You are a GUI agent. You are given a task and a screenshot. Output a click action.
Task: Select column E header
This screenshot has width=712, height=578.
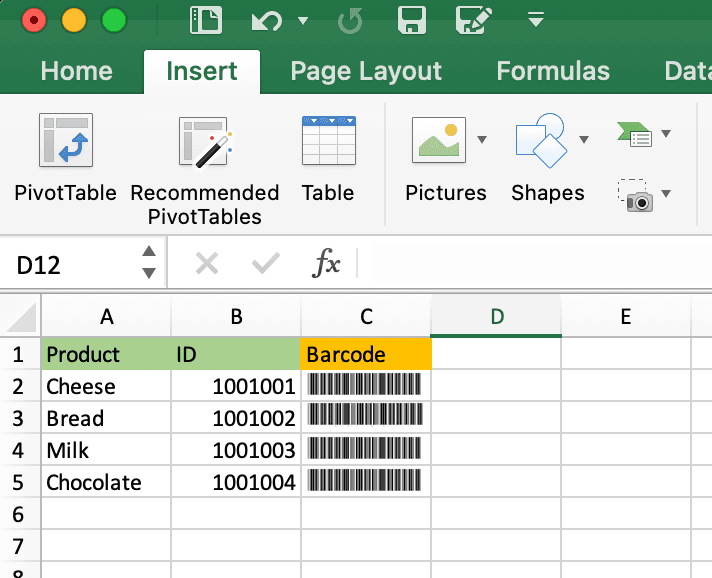(x=626, y=316)
